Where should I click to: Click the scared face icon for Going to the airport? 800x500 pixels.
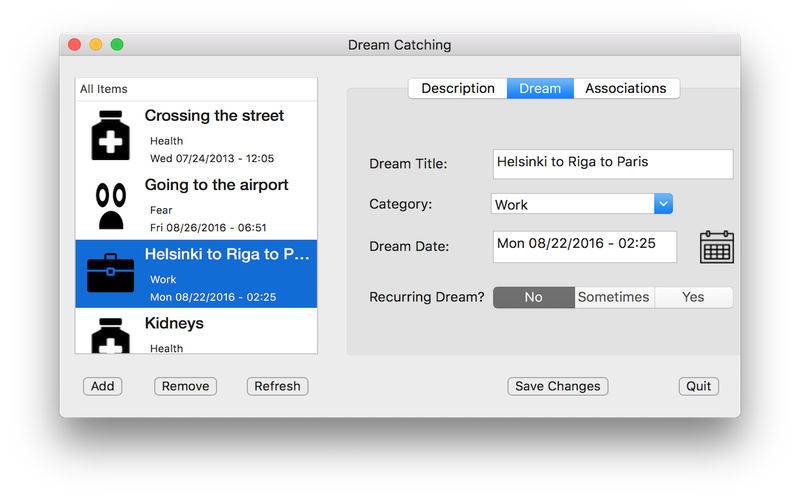[x=111, y=206]
